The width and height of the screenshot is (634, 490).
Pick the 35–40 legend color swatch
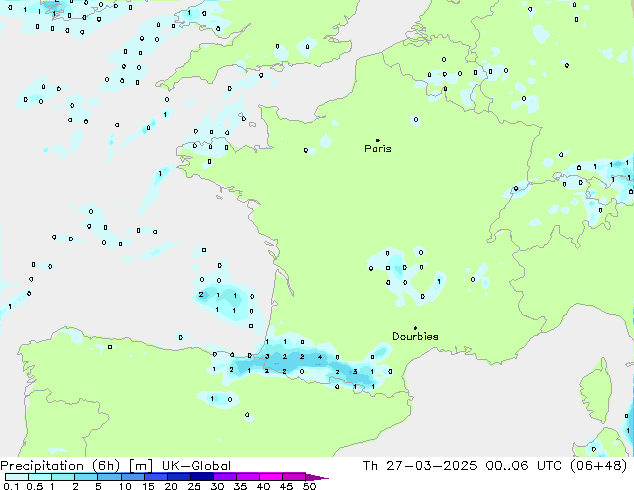pos(247,477)
